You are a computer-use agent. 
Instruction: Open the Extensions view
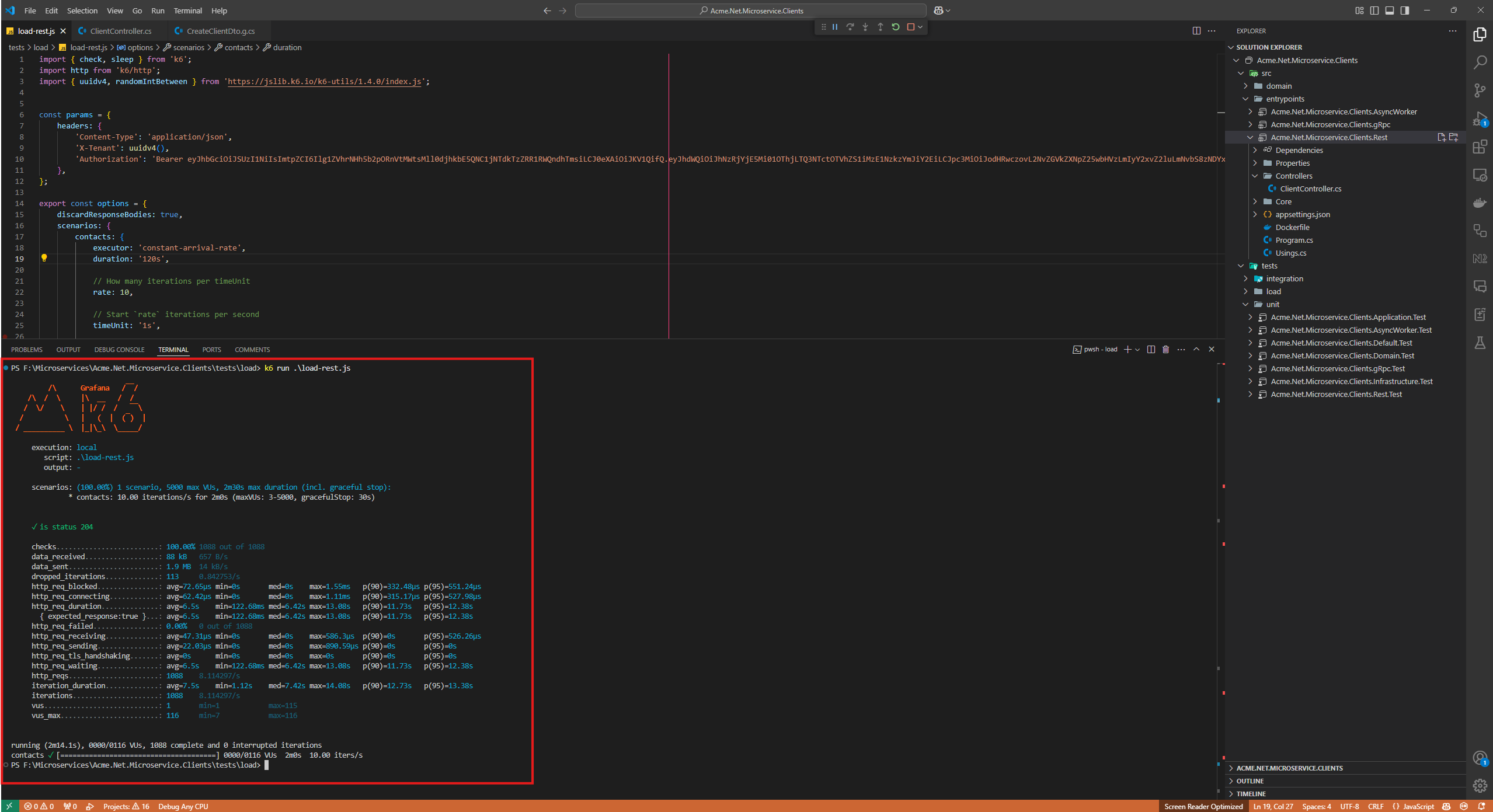(x=1480, y=147)
